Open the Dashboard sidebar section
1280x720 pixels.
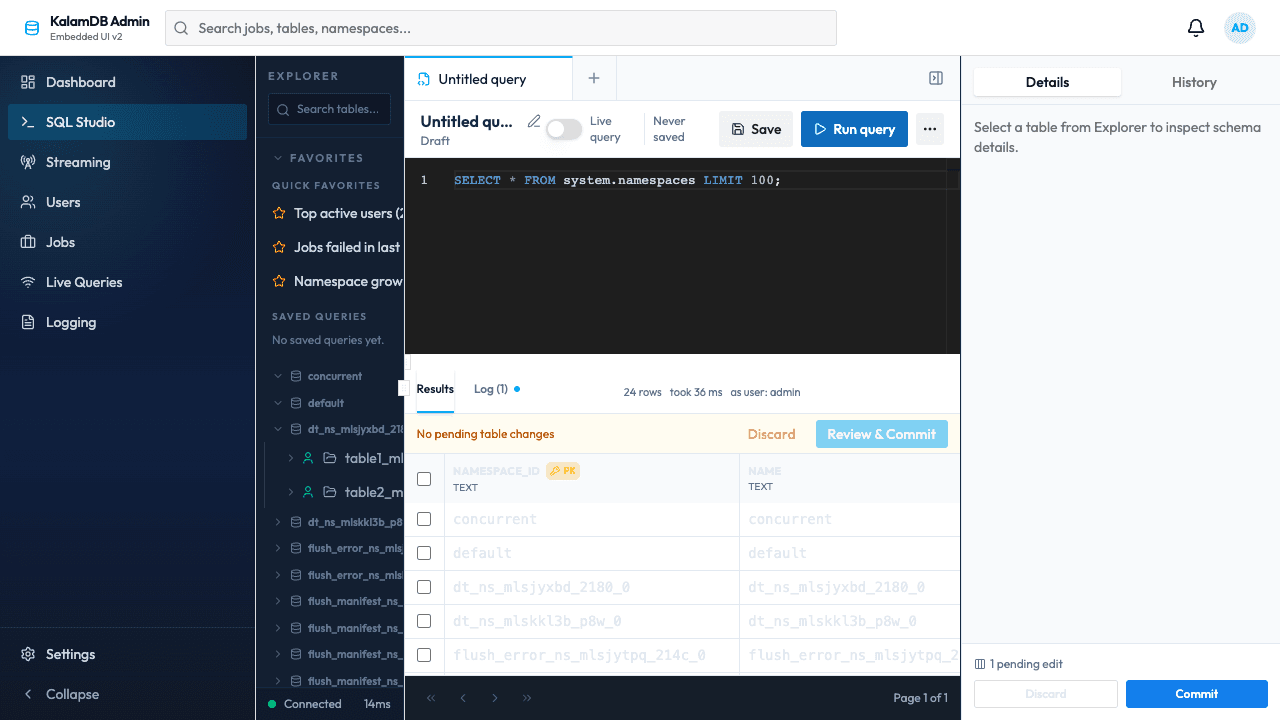click(x=81, y=82)
